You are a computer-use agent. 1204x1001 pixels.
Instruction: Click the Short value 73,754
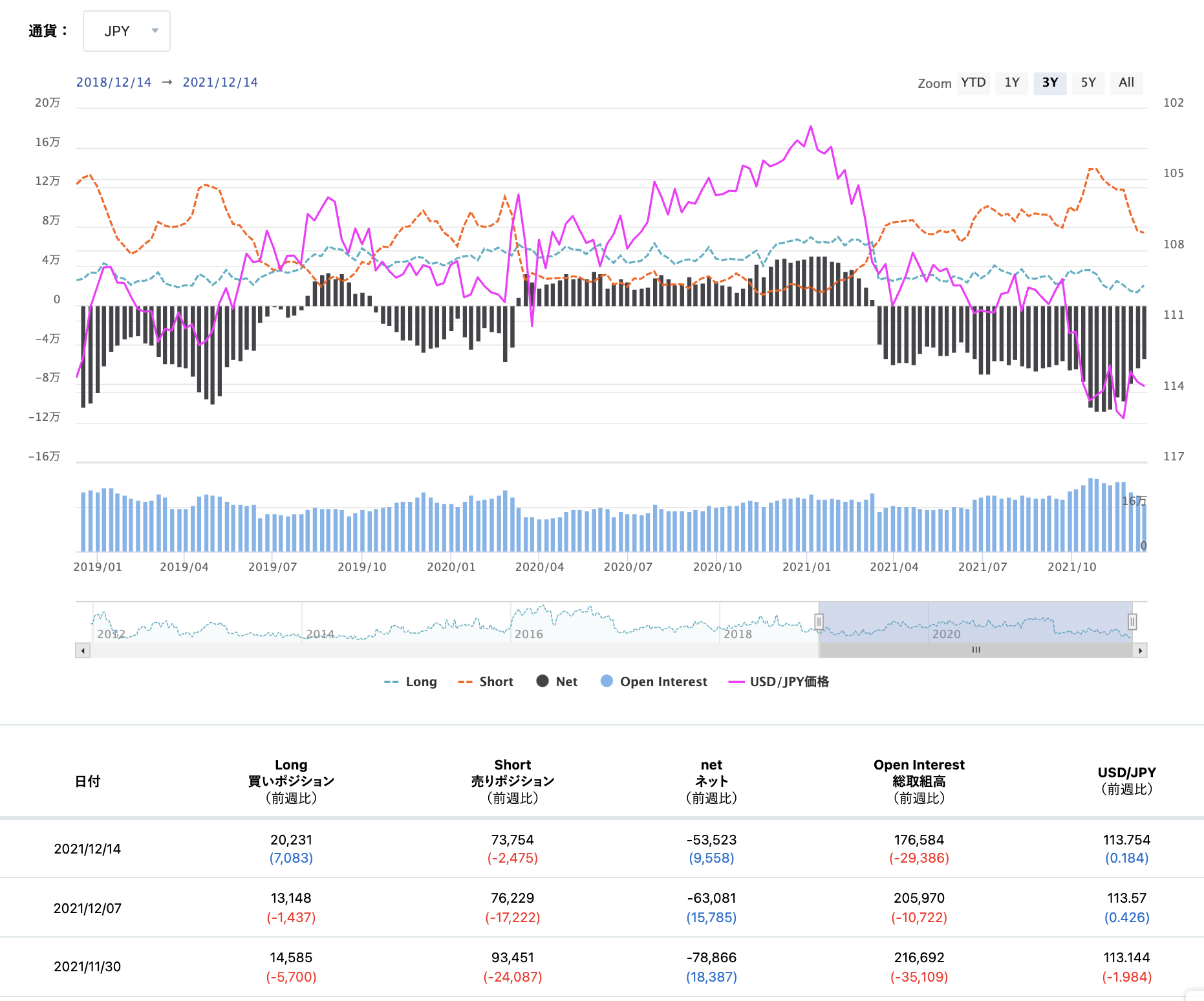tap(513, 840)
